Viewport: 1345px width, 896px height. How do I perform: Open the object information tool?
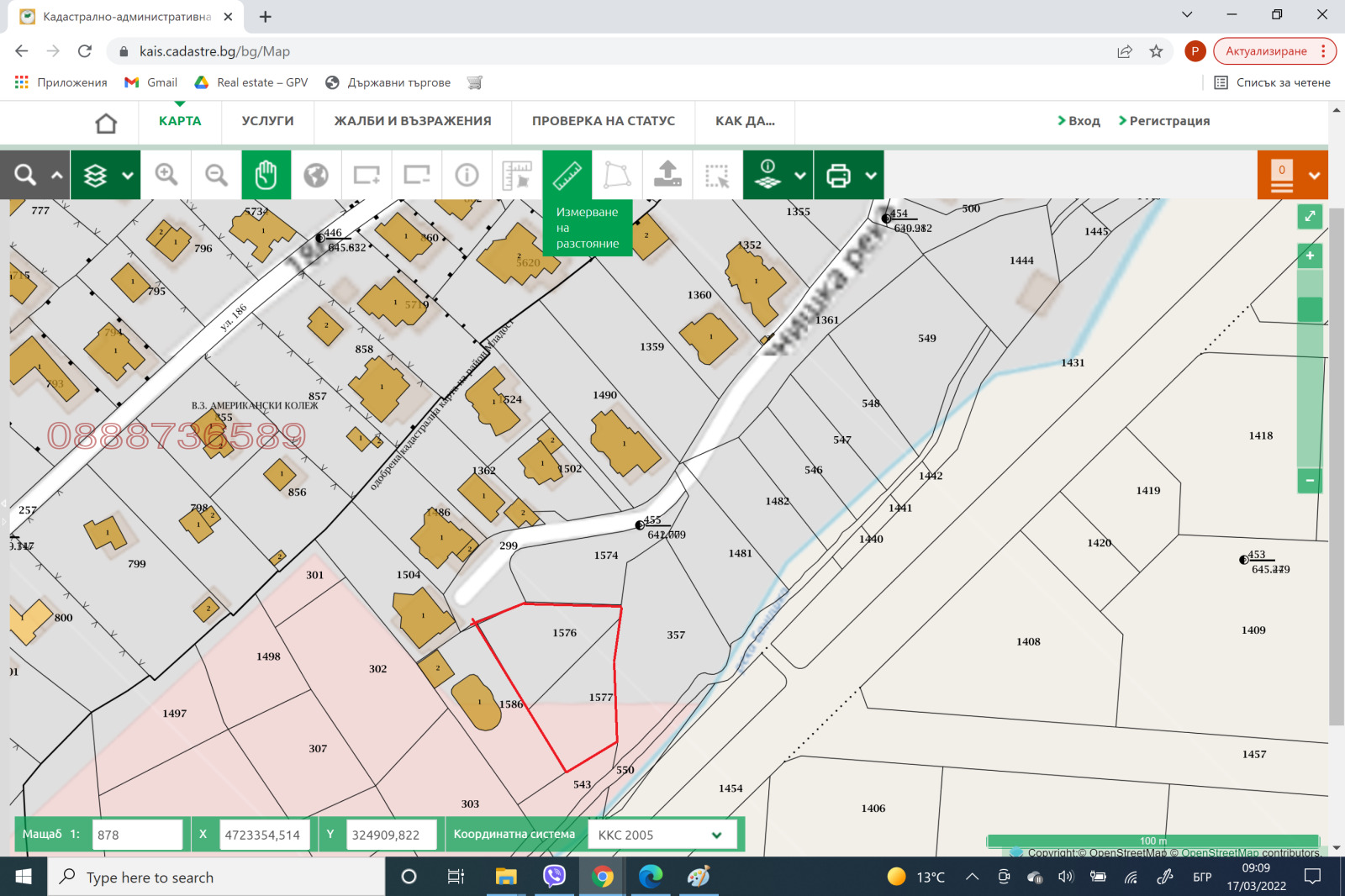467,175
